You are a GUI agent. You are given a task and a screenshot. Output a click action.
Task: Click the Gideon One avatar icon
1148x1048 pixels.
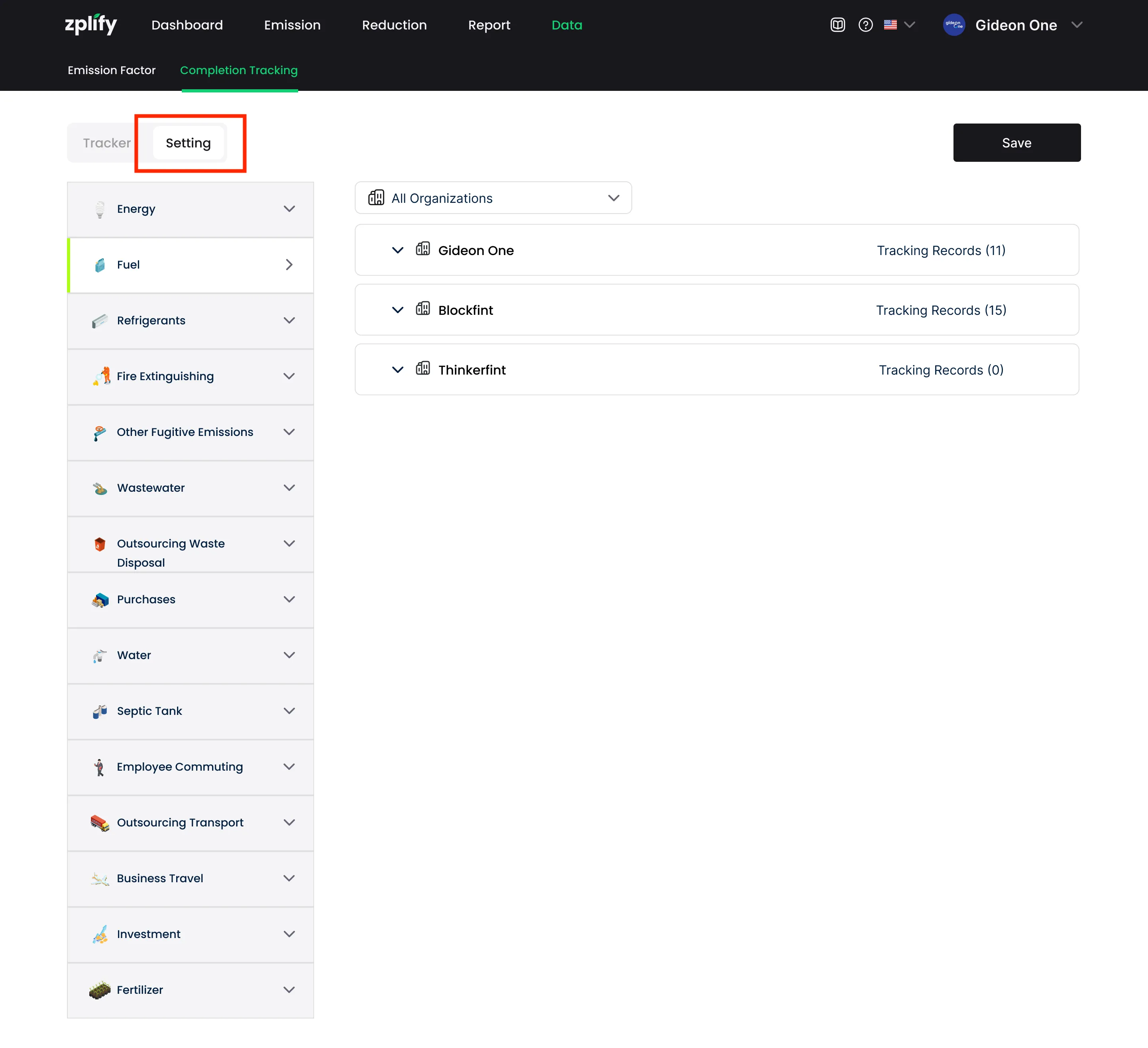(954, 25)
